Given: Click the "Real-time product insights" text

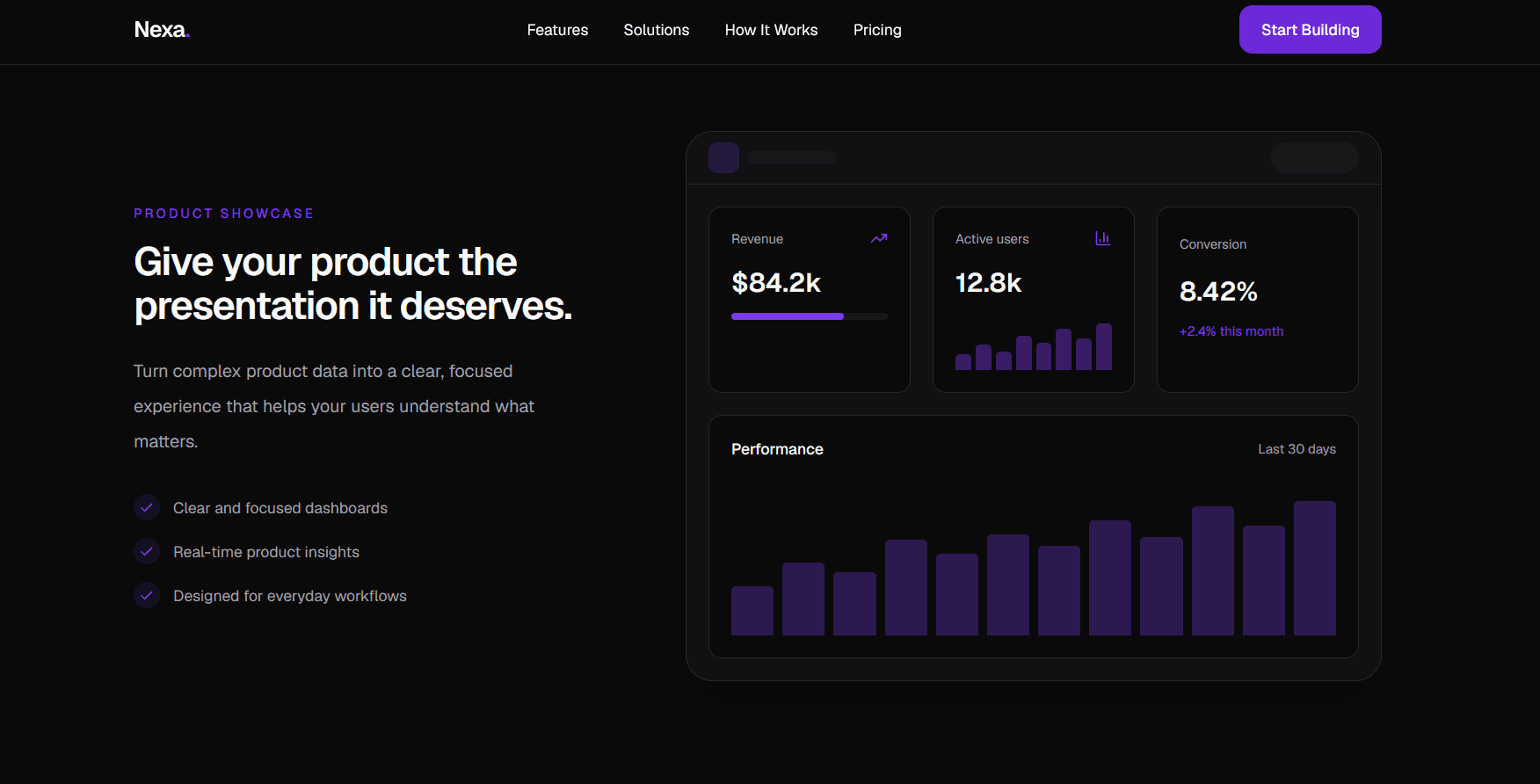Looking at the screenshot, I should [x=266, y=552].
